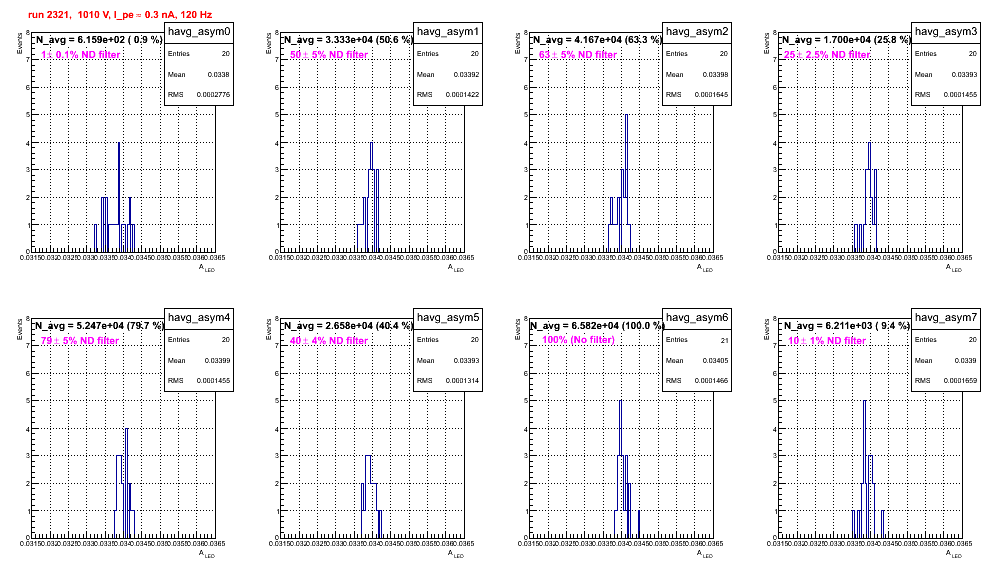The width and height of the screenshot is (996, 572).
Task: Click the Mean value 0.03392 in havg_asym1
Action: click(466, 74)
